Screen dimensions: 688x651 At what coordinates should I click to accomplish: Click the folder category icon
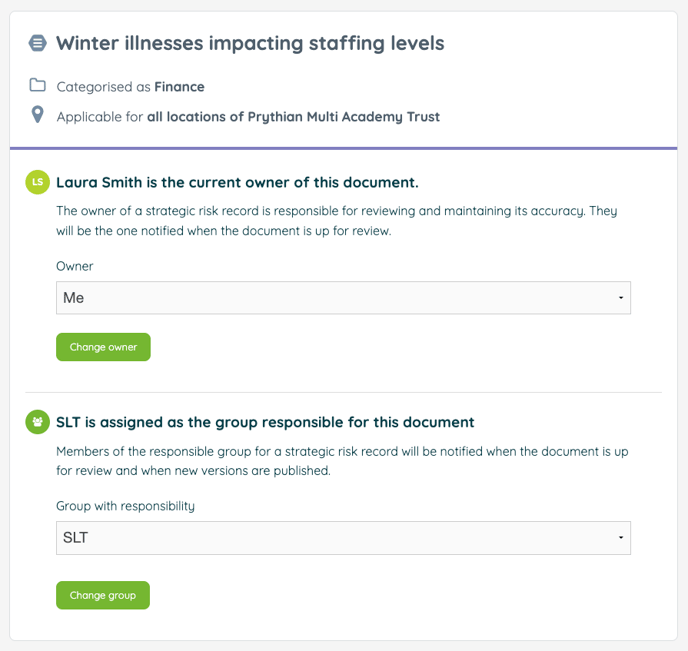[x=38, y=85]
